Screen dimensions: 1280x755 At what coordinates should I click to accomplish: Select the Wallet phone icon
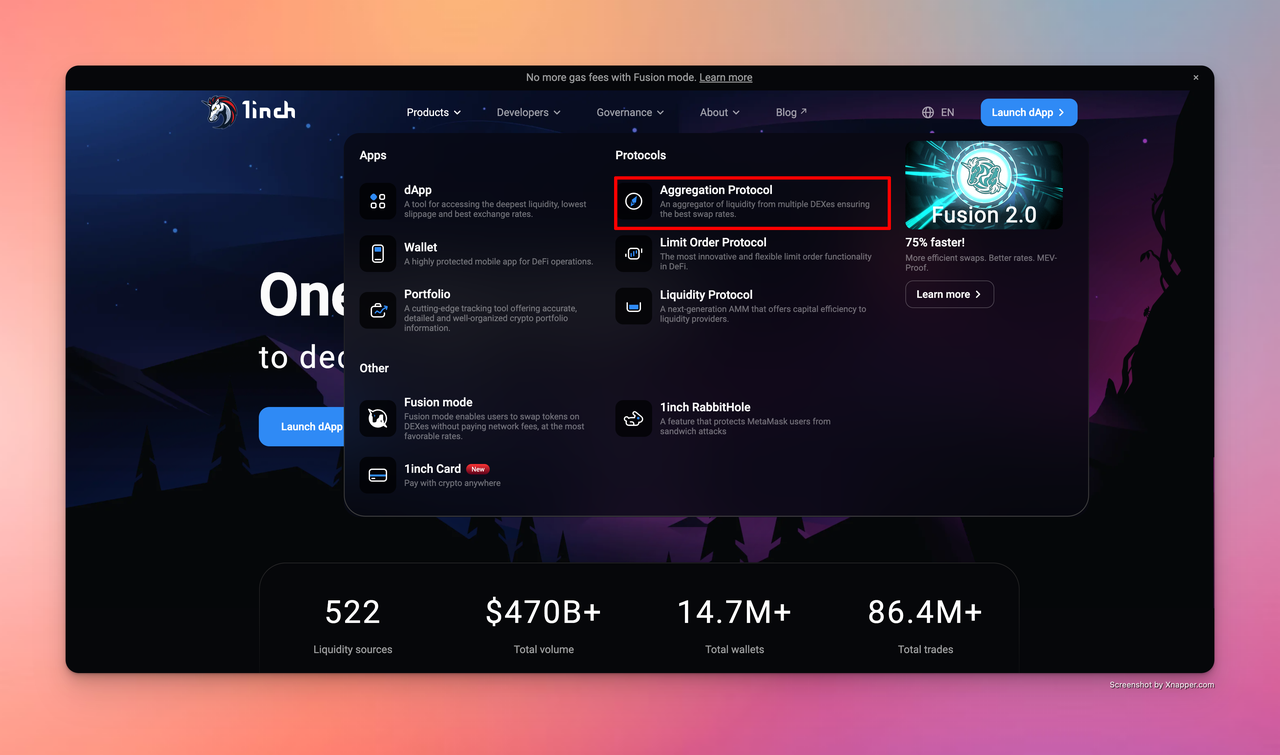(378, 254)
